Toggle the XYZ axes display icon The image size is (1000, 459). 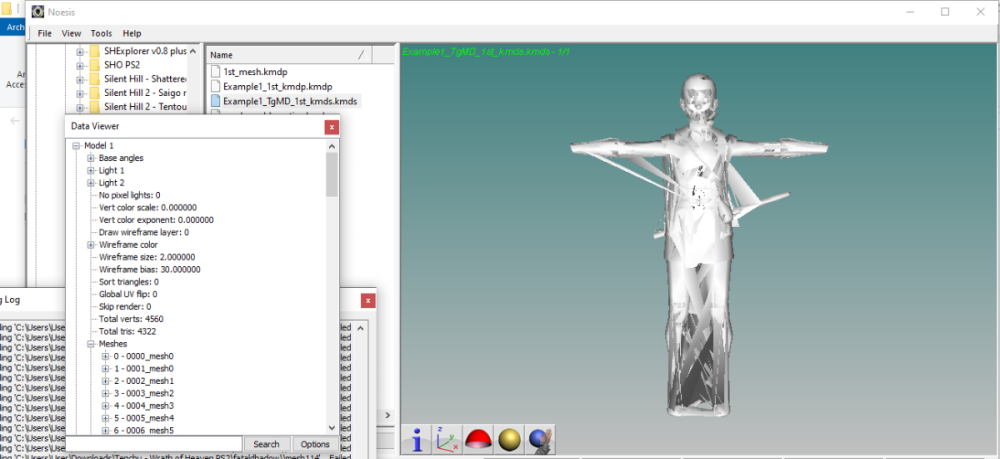tap(448, 440)
